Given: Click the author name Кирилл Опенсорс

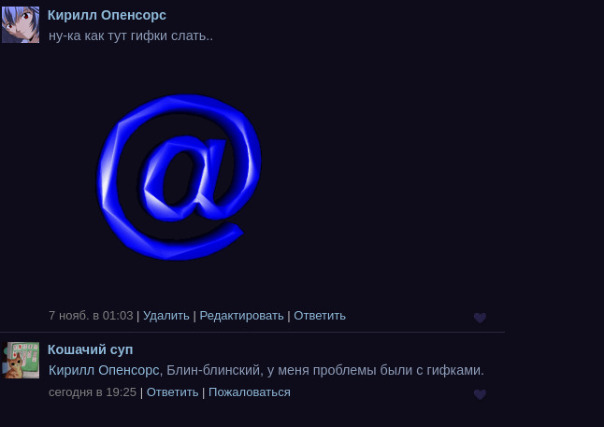Looking at the screenshot, I should coord(107,15).
